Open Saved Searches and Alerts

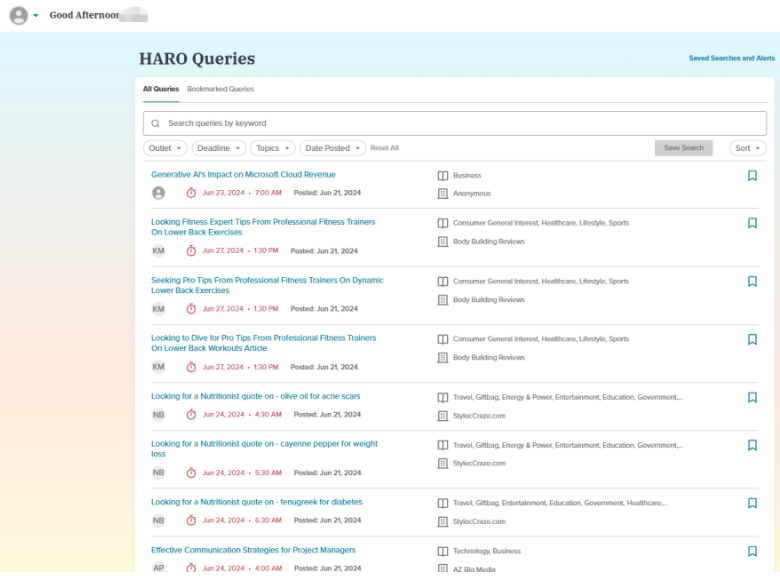732,58
